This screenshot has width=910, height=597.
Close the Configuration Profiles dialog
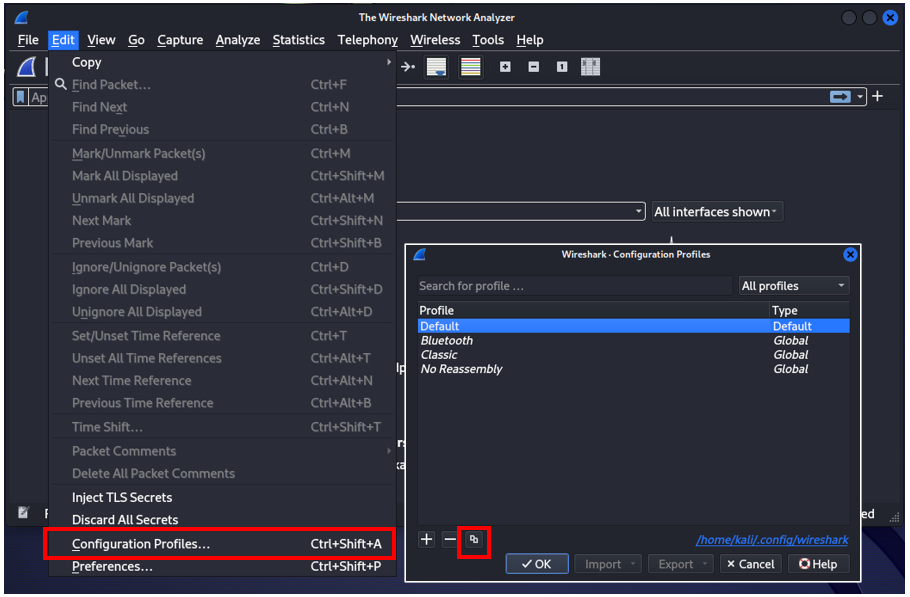coord(850,255)
